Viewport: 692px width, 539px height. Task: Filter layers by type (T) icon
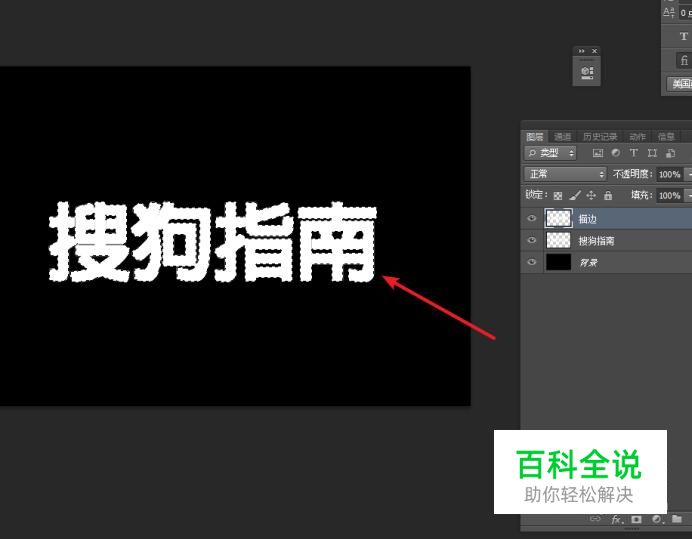634,153
